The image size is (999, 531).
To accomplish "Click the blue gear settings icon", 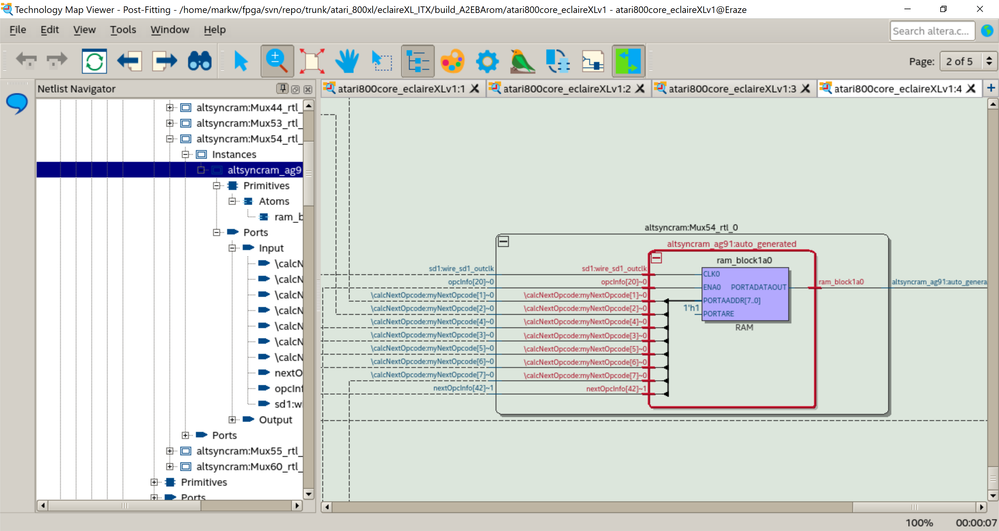I will pyautogui.click(x=487, y=61).
